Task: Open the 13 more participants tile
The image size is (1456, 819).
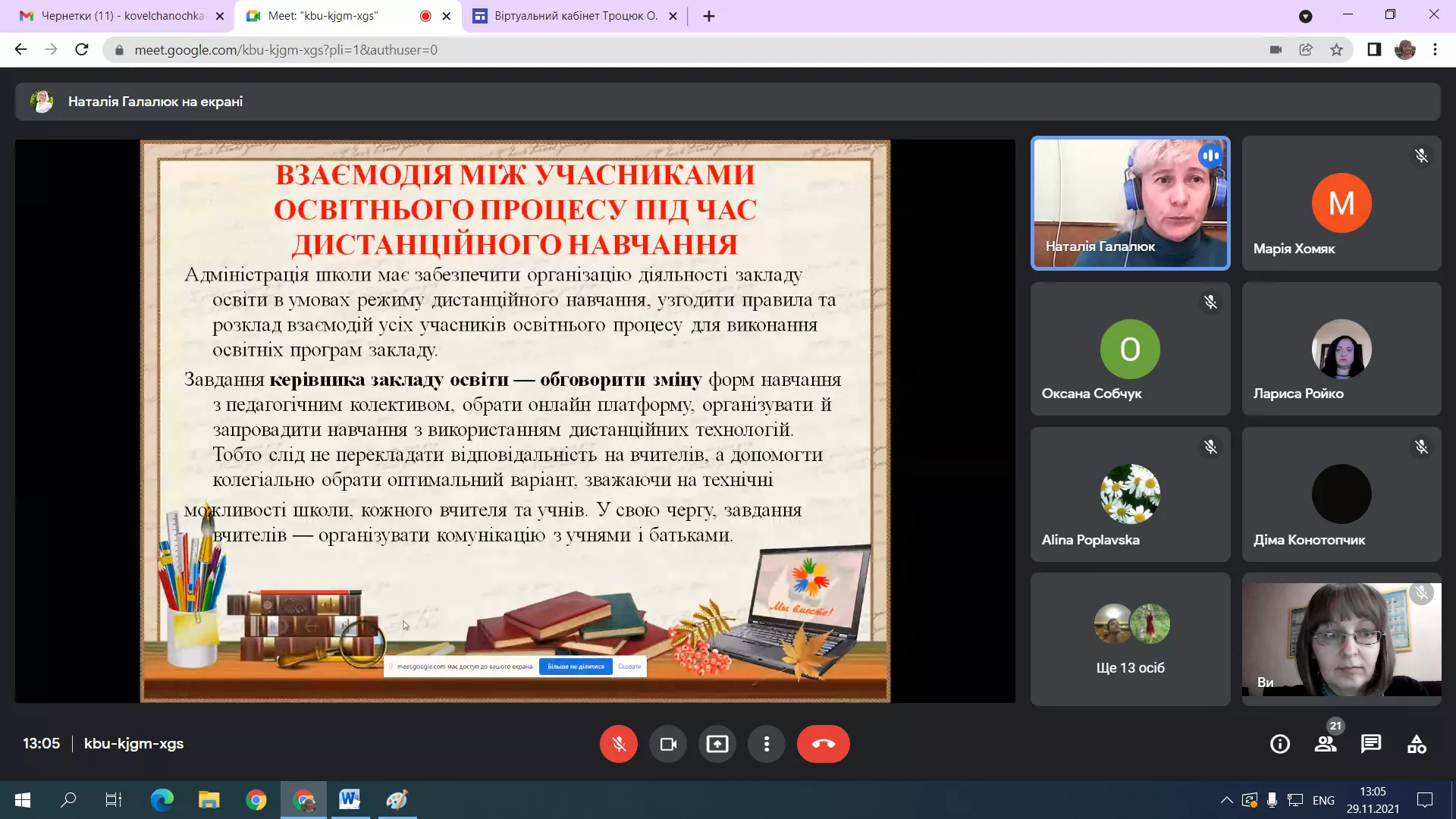Action: pos(1130,639)
